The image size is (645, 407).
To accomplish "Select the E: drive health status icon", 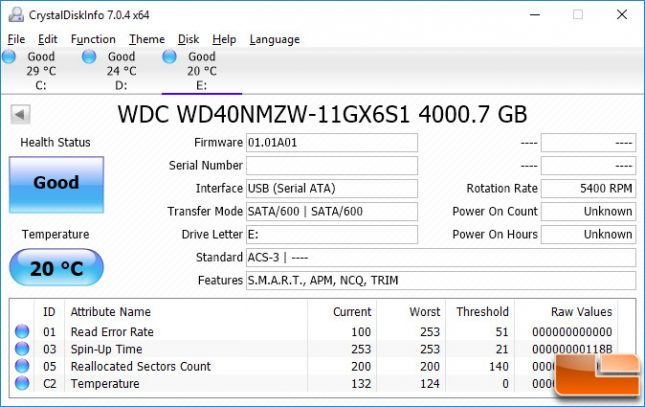I will click(x=169, y=56).
